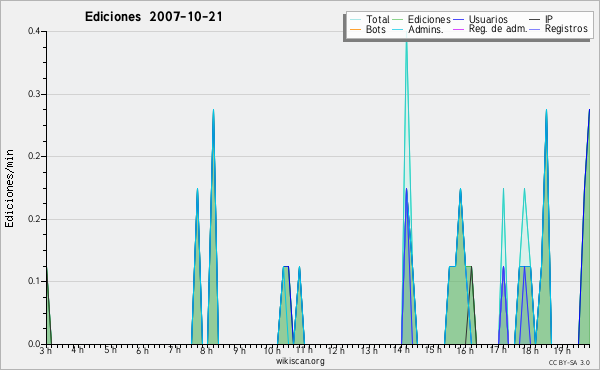The image size is (600, 370).
Task: Click the "5 h" x-axis label
Action: [x=110, y=350]
